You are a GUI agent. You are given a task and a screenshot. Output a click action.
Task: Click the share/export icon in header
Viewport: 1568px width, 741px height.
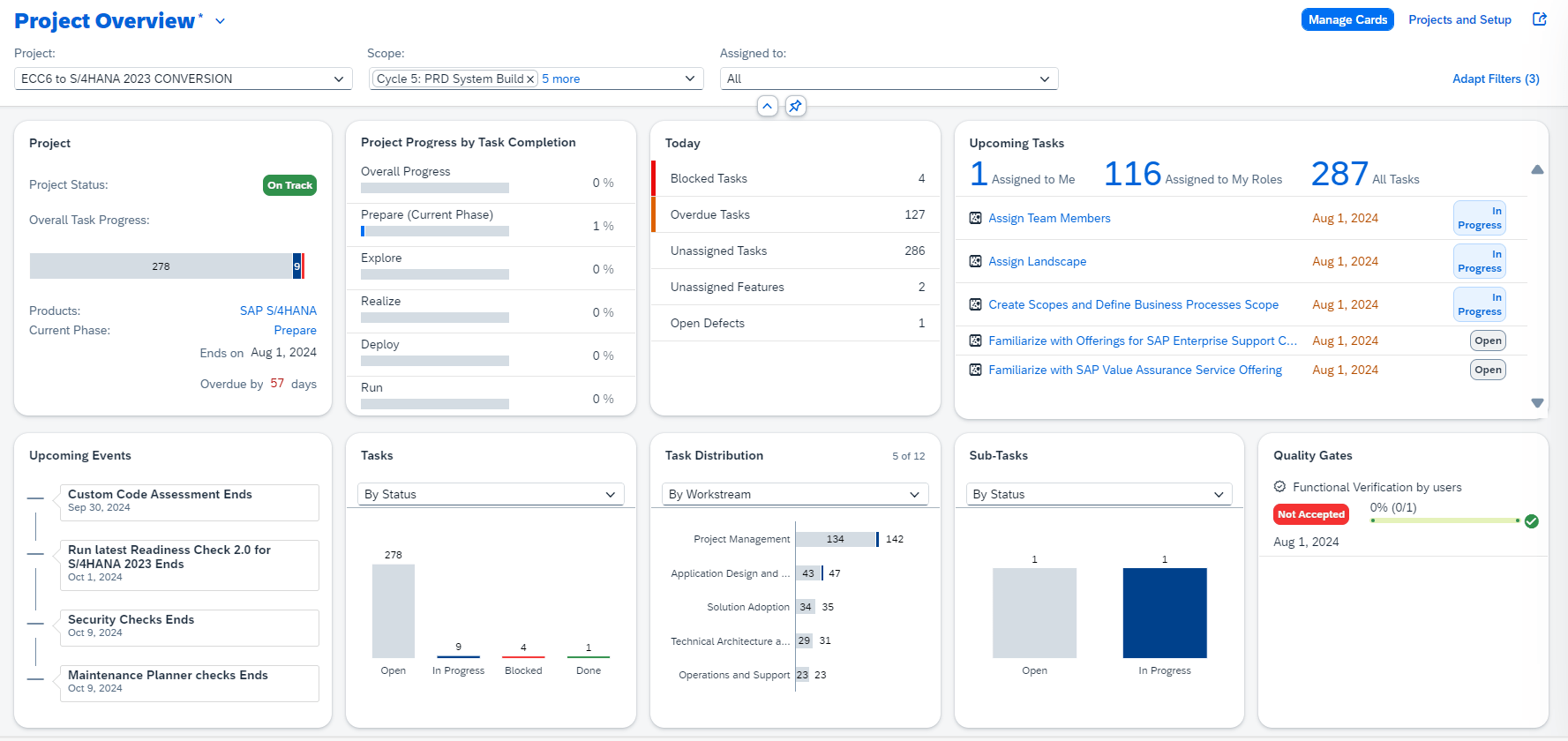(x=1540, y=19)
